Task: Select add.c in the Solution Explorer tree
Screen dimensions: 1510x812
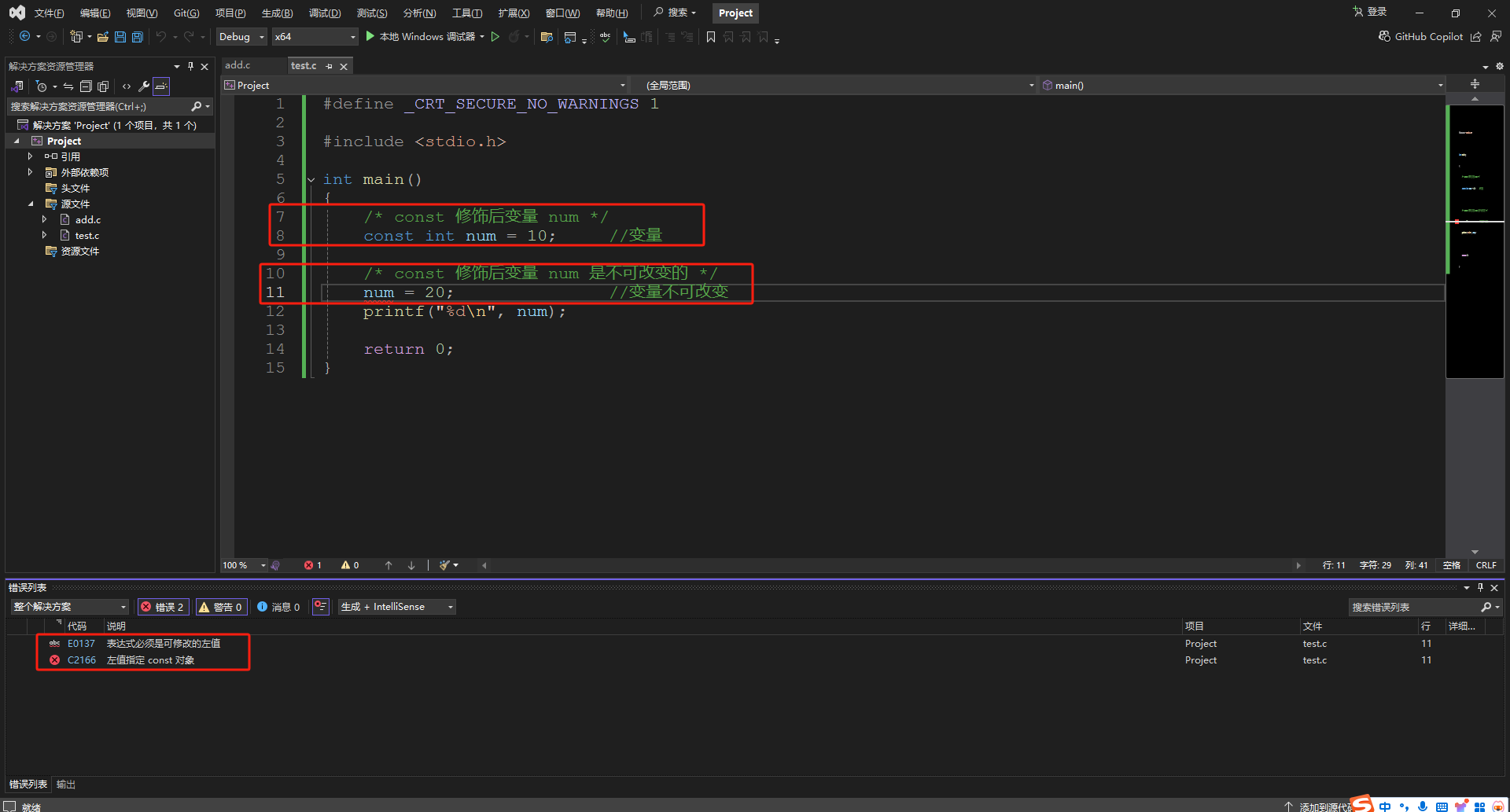Action: [87, 219]
